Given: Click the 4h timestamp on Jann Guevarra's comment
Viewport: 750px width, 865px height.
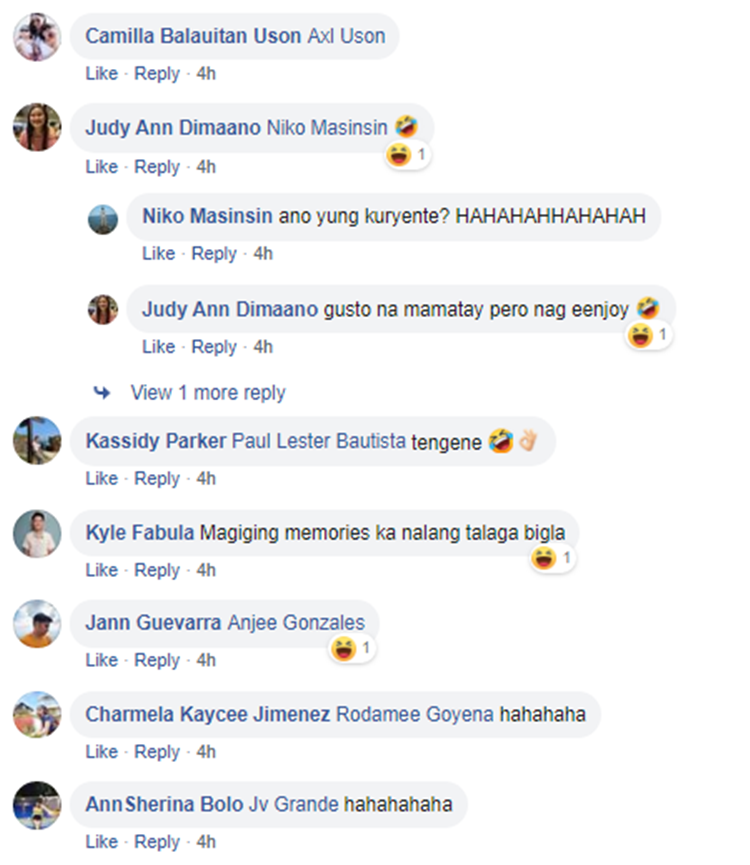Looking at the screenshot, I should tap(206, 660).
